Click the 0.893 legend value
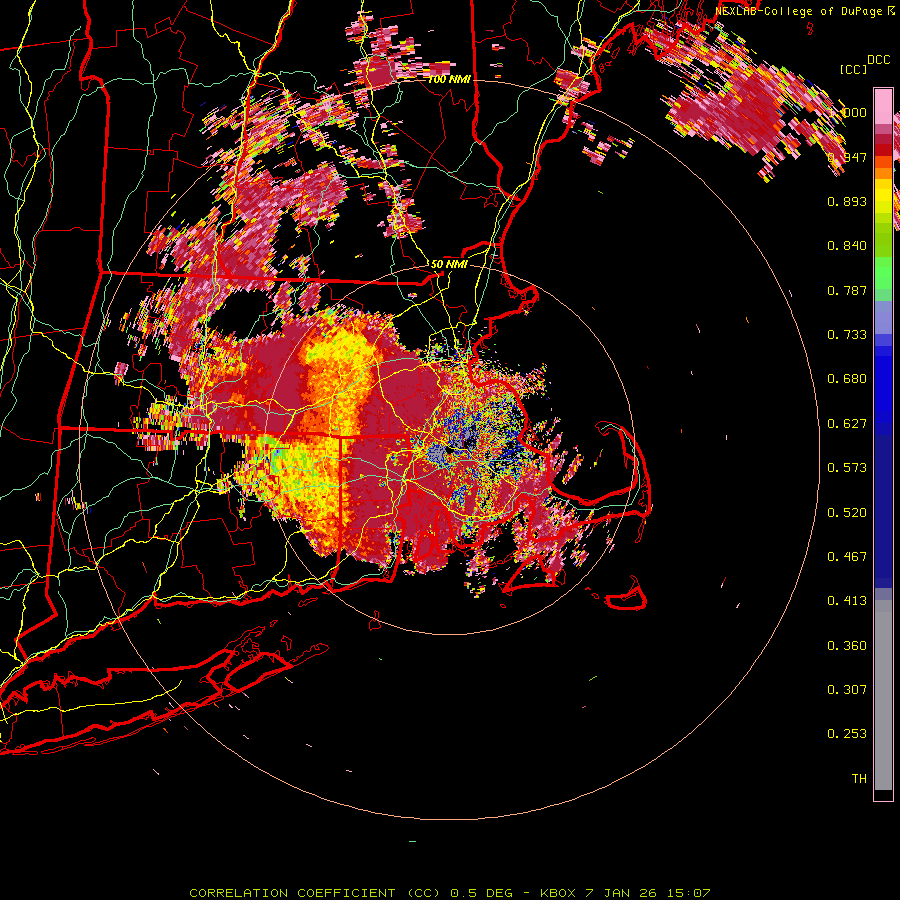Image resolution: width=900 pixels, height=900 pixels. click(847, 201)
